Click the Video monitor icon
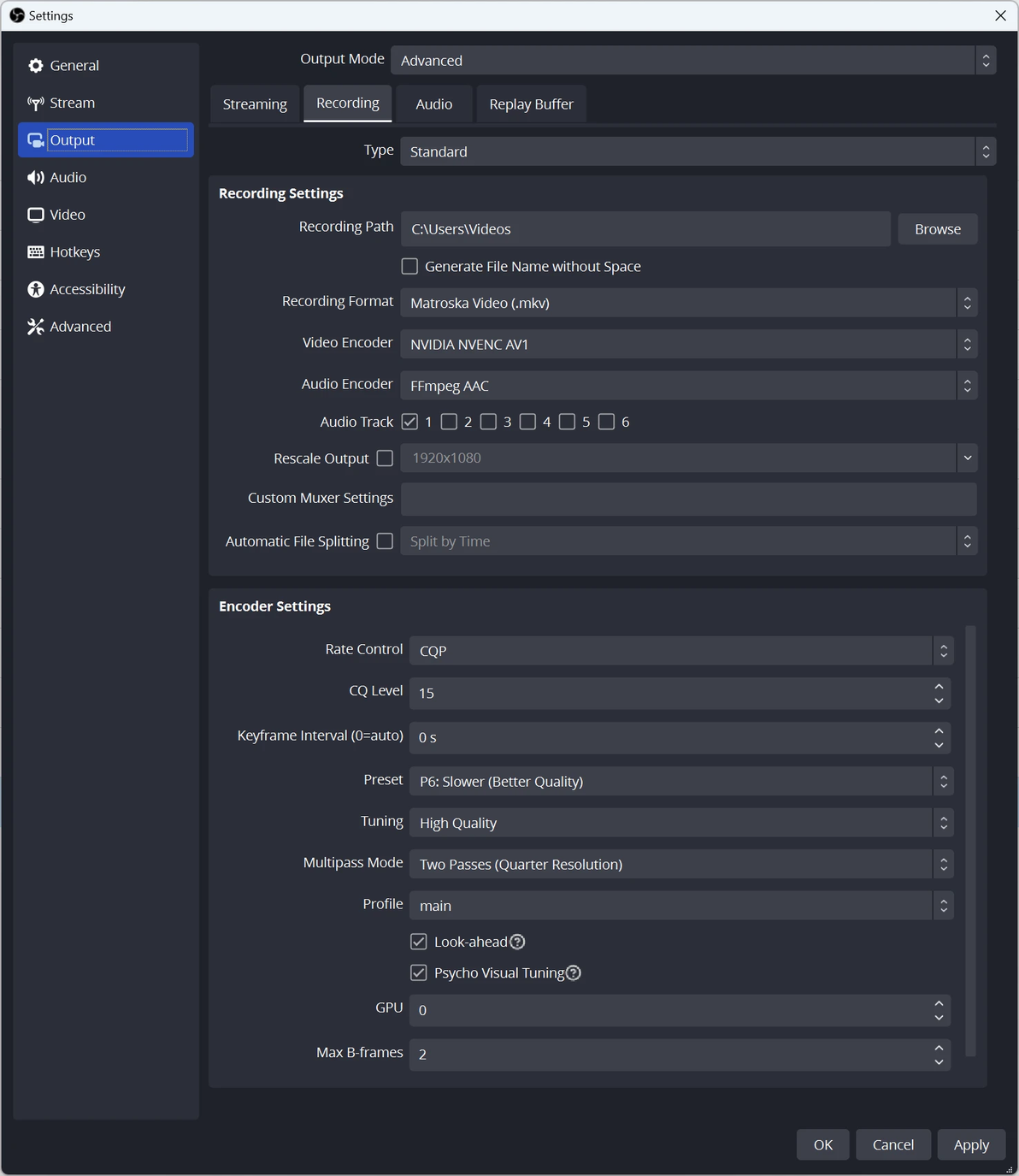Viewport: 1019px width, 1176px height. point(35,215)
